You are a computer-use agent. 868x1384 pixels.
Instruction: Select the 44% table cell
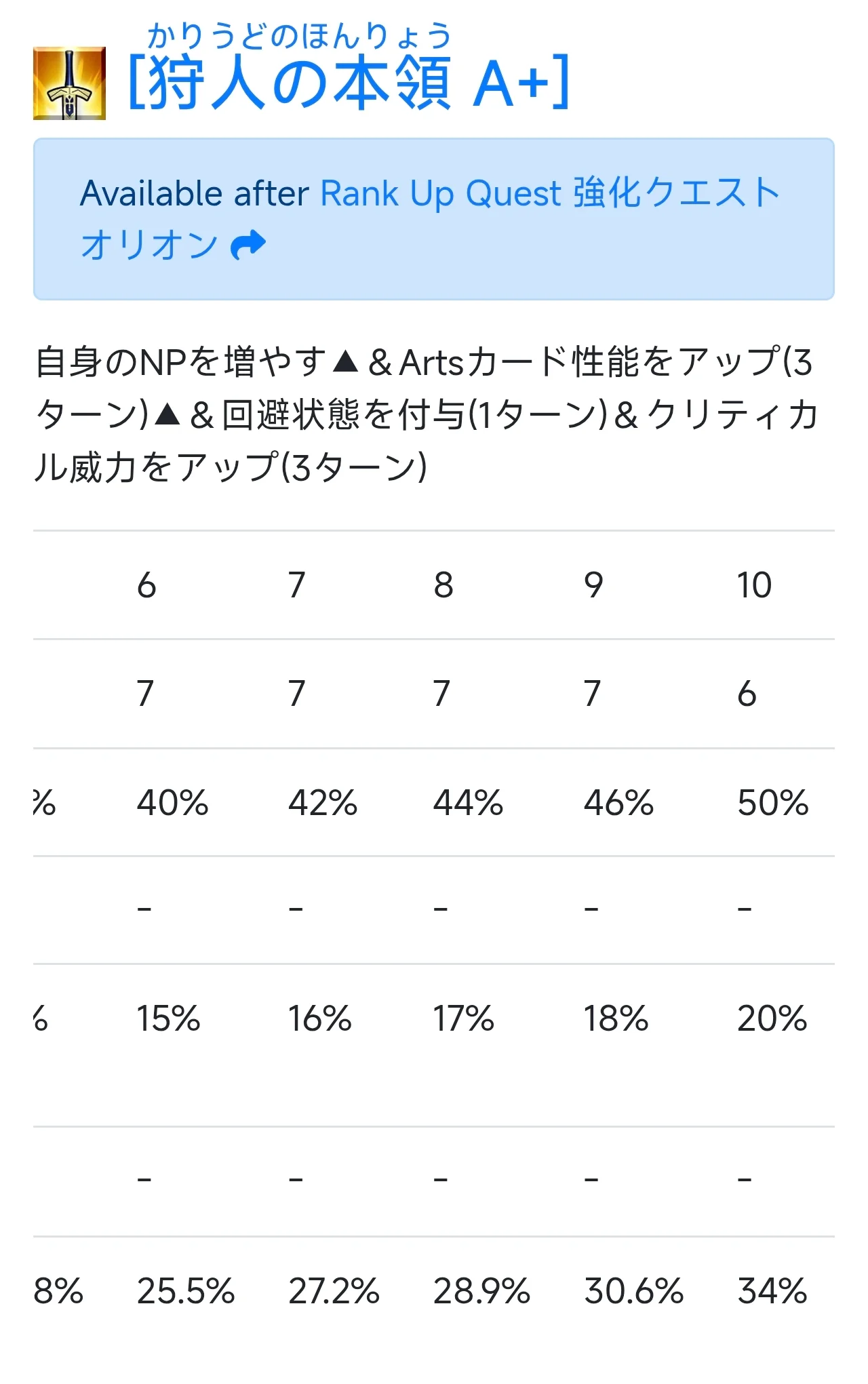coord(468,803)
